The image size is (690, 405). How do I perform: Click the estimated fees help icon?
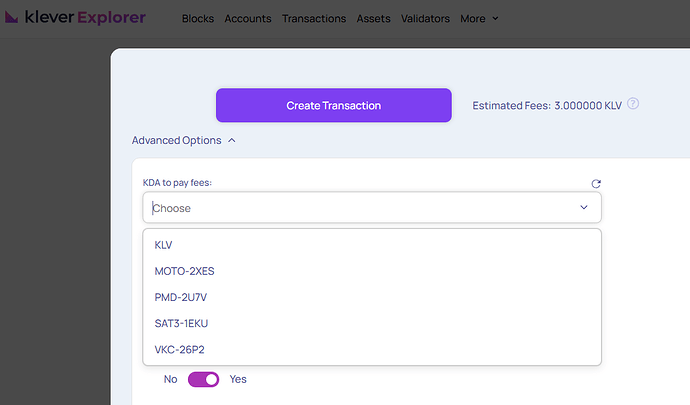point(633,104)
